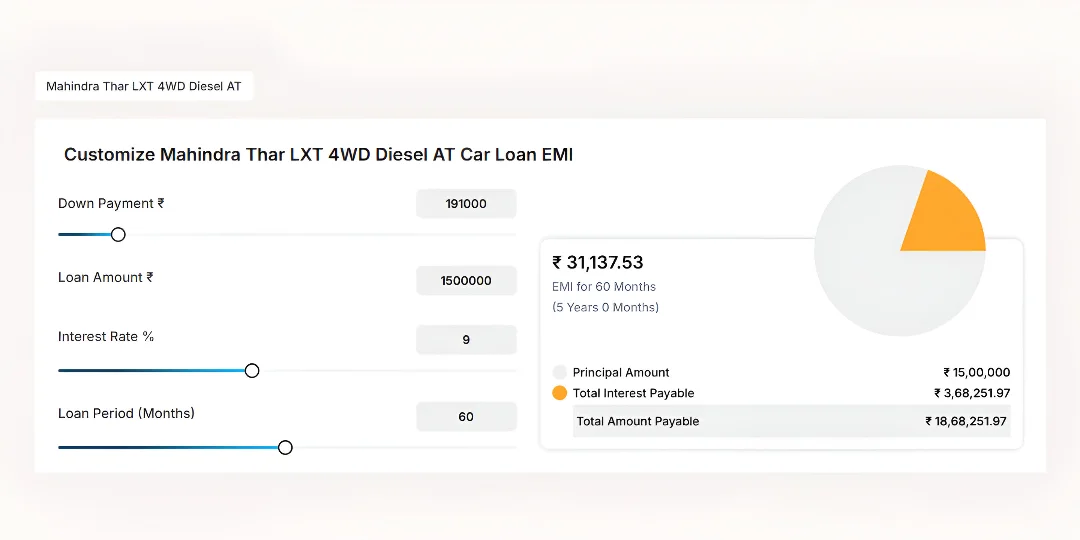This screenshot has width=1080, height=540.
Task: Focus the Loan Amount input box
Action: point(466,281)
